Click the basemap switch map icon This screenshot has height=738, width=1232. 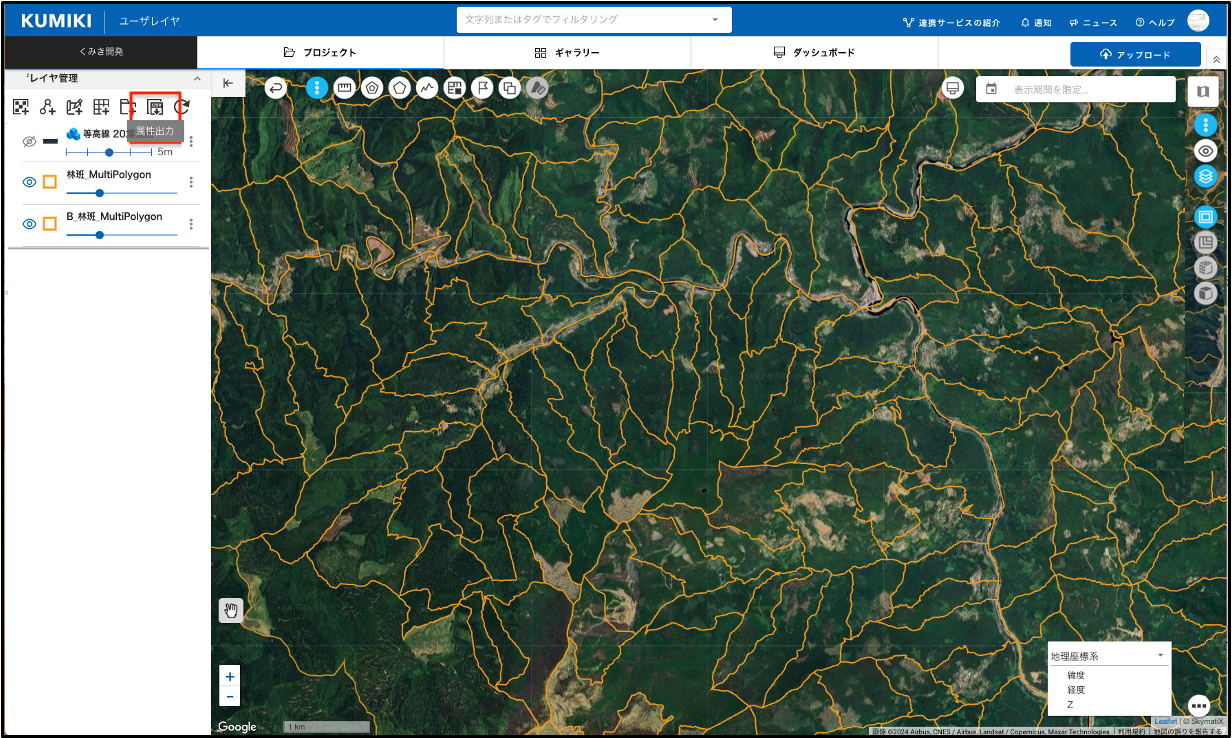tap(1203, 91)
